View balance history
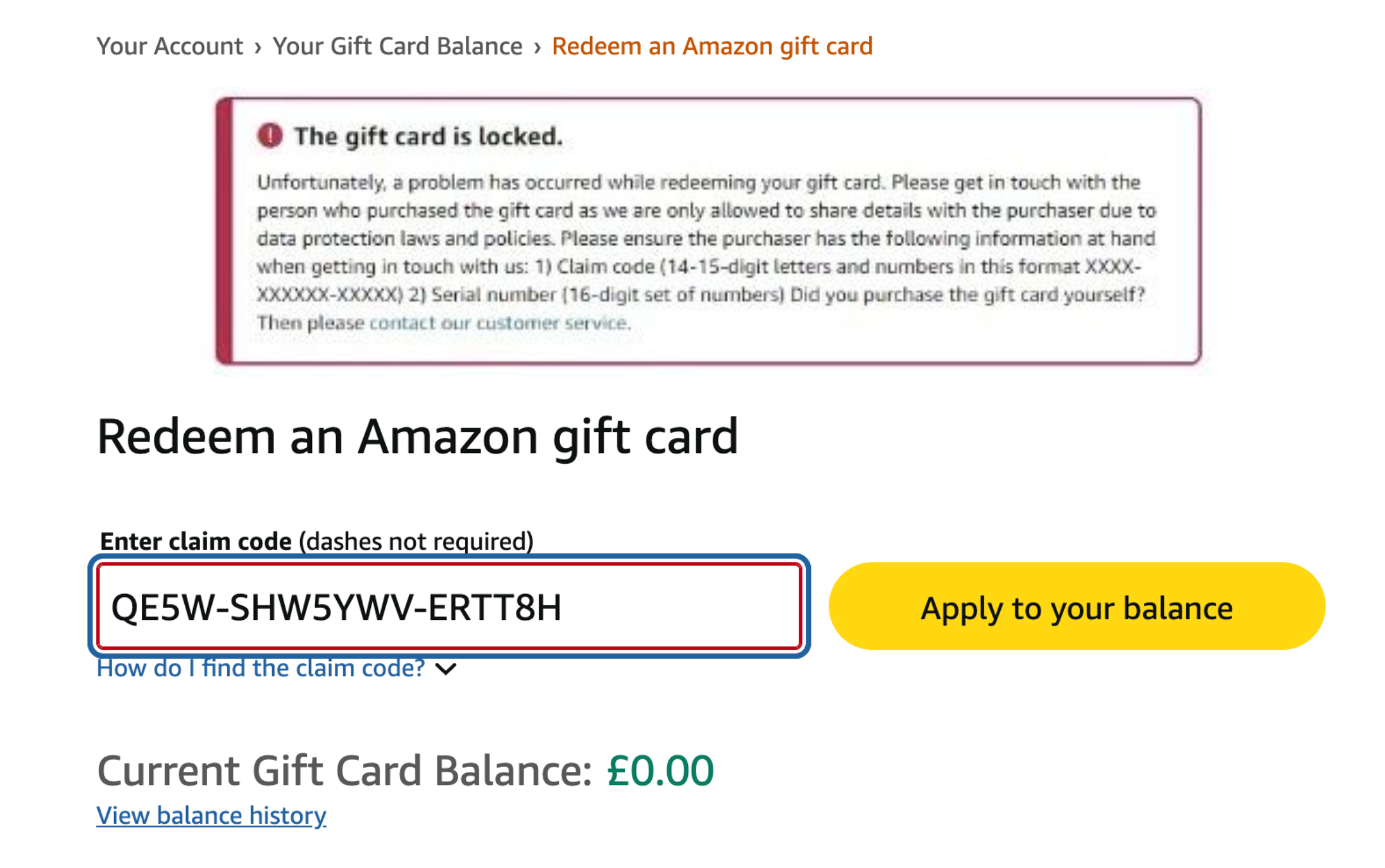Image resolution: width=1385 pixels, height=868 pixels. click(211, 815)
